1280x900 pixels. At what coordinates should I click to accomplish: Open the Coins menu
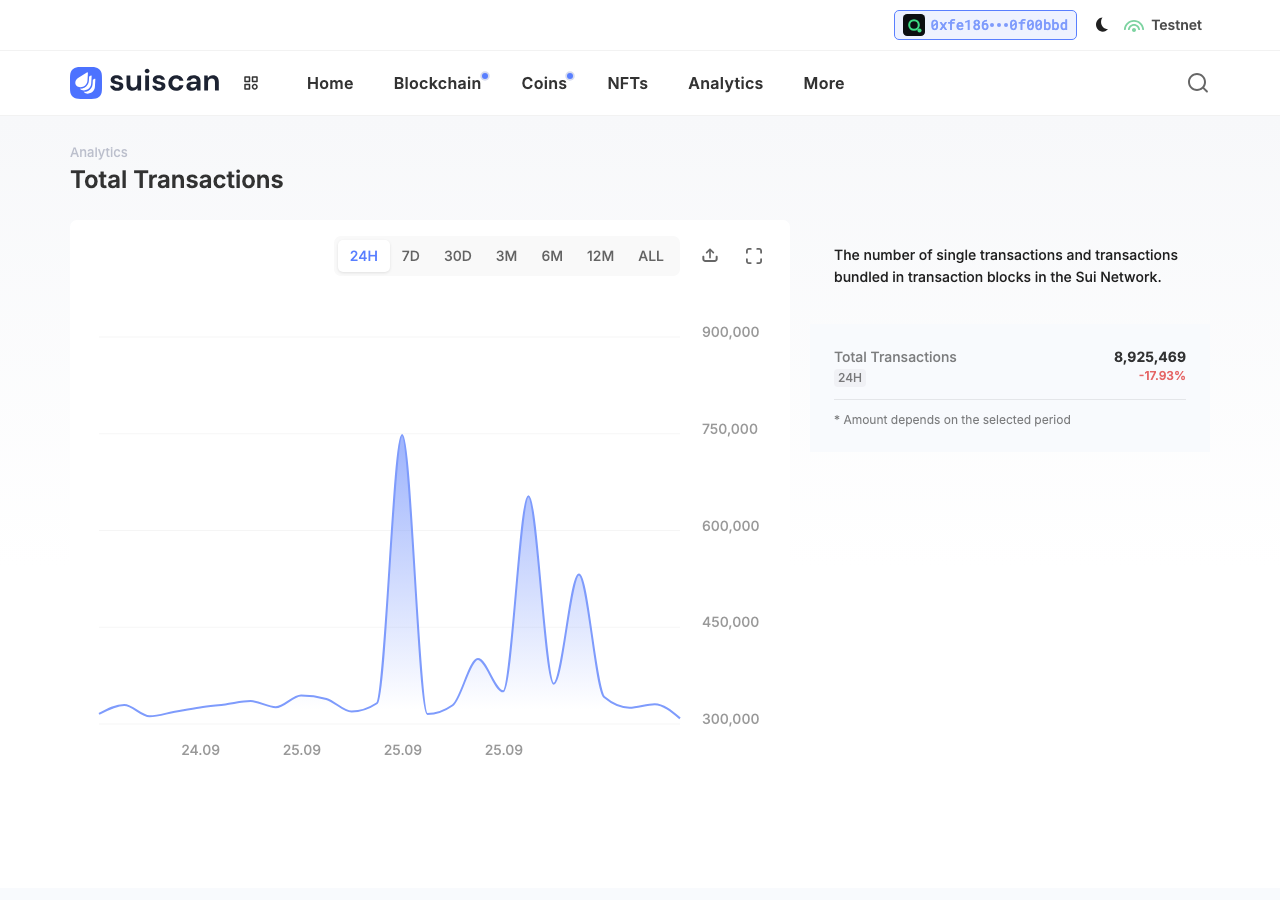(544, 83)
